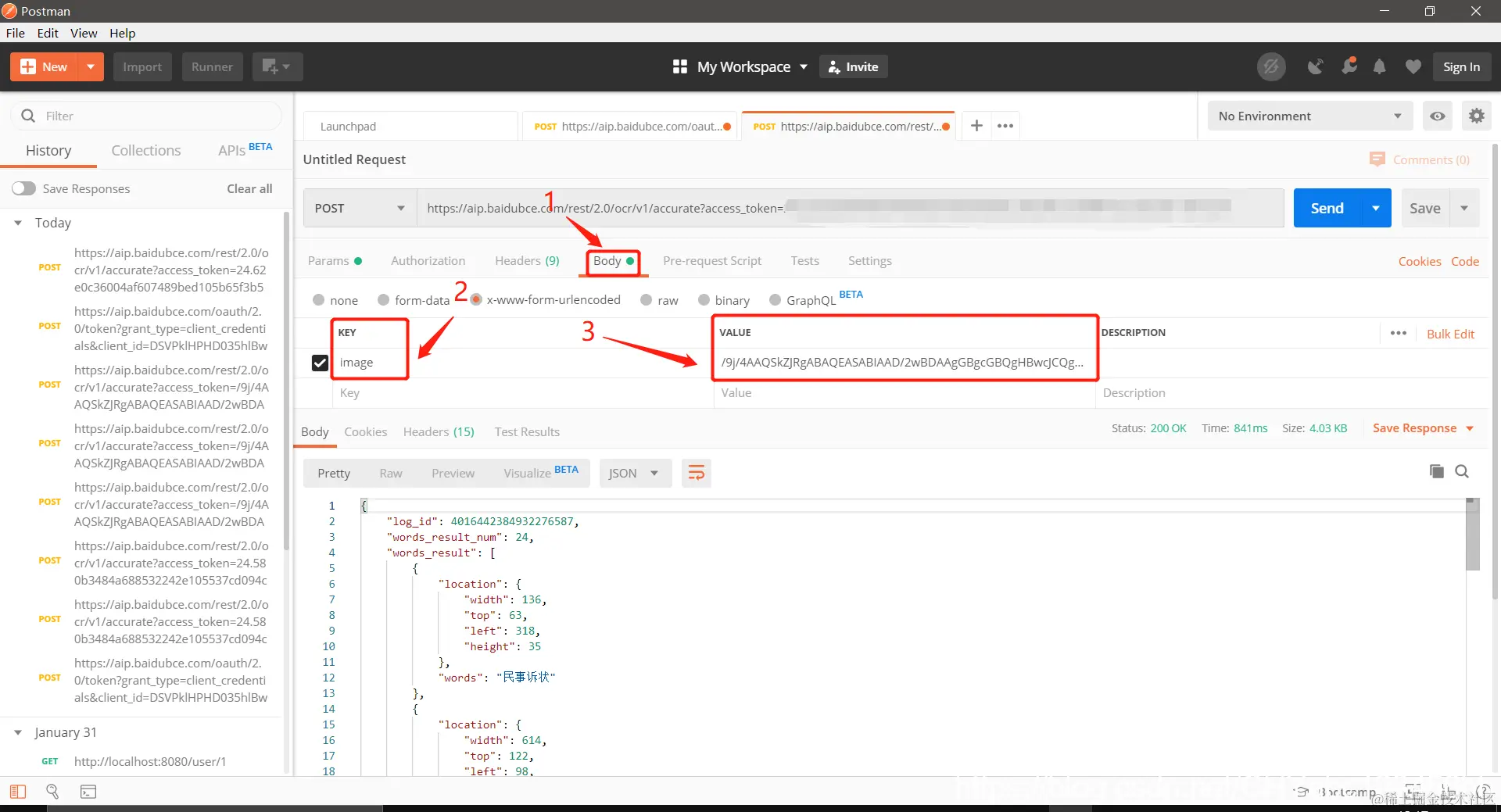This screenshot has height=812, width=1501.
Task: Open the Postman console icon
Action: point(88,792)
